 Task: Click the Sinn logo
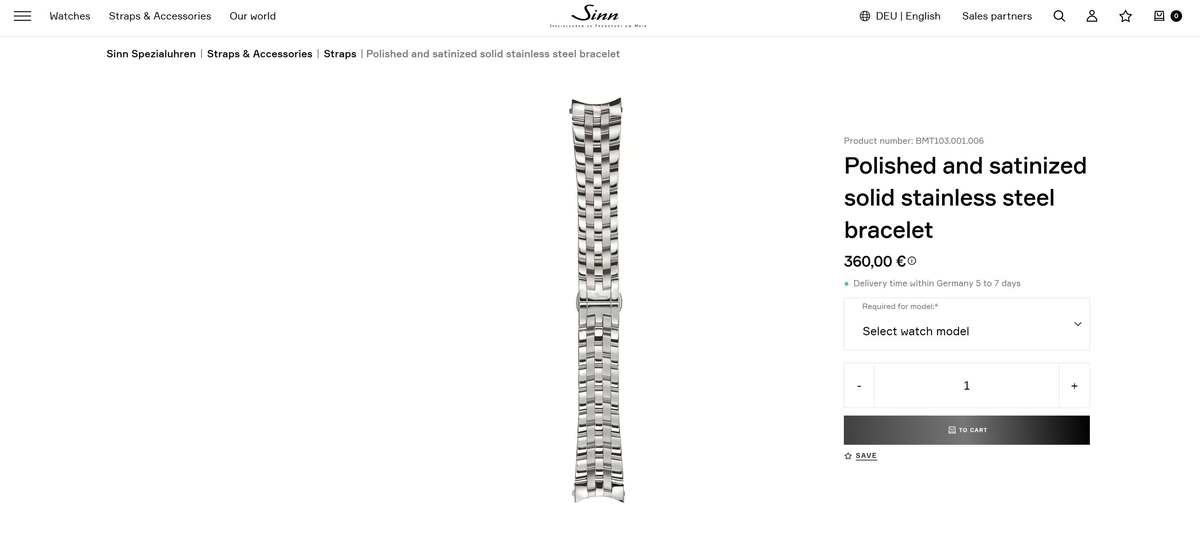(598, 15)
